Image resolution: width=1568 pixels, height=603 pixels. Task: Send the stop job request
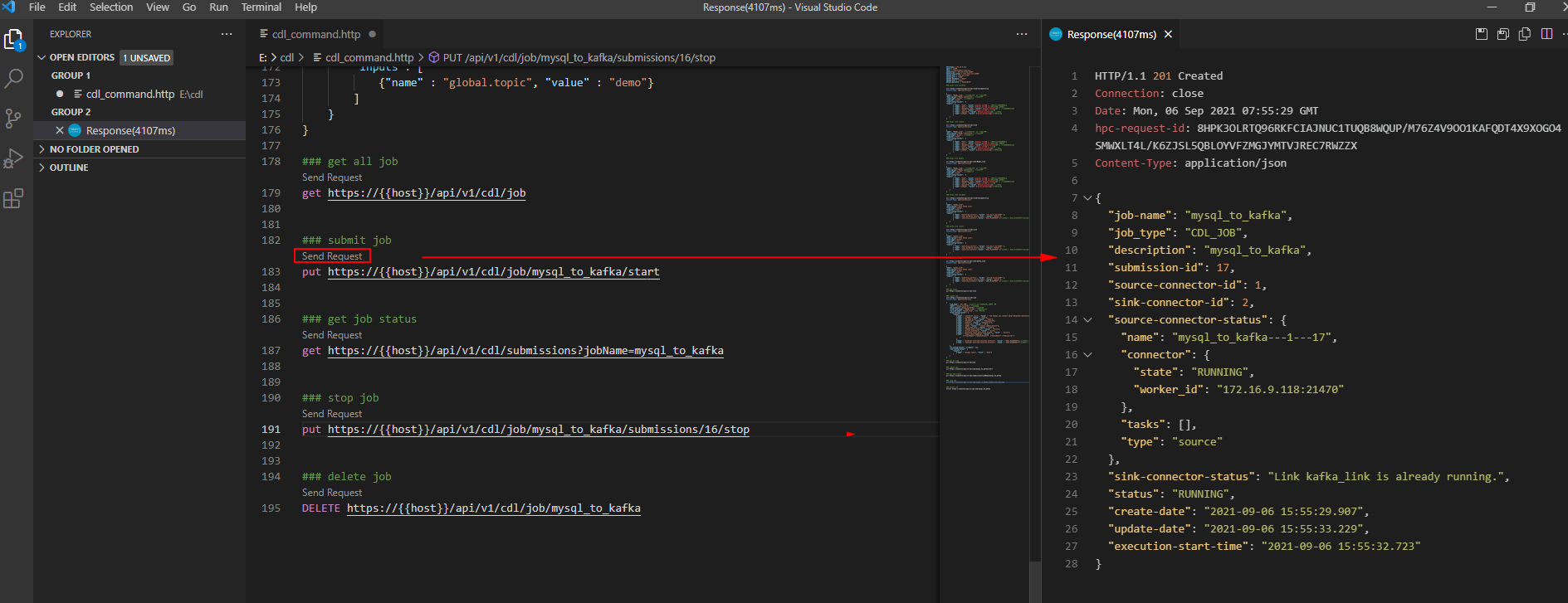(x=332, y=414)
